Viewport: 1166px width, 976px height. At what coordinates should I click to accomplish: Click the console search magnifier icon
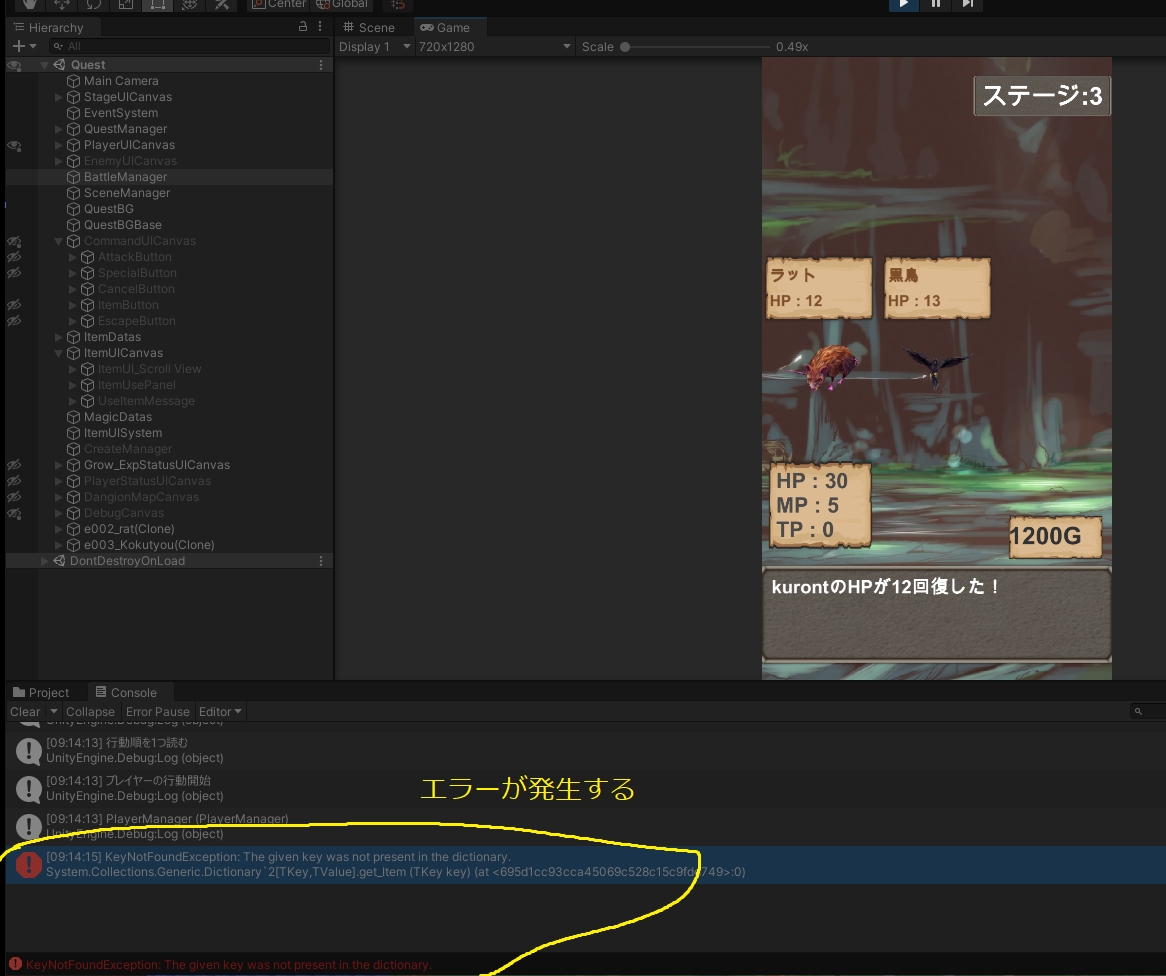pos(1138,712)
